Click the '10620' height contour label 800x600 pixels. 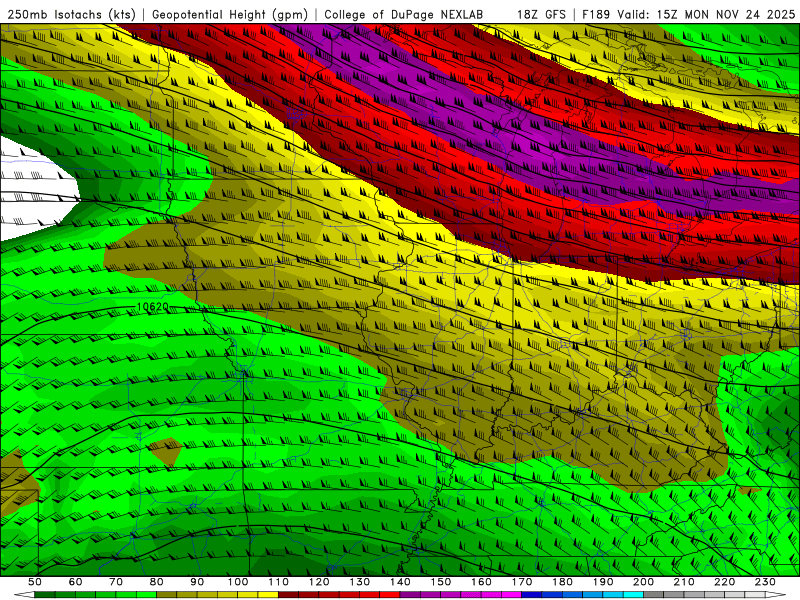pos(153,307)
